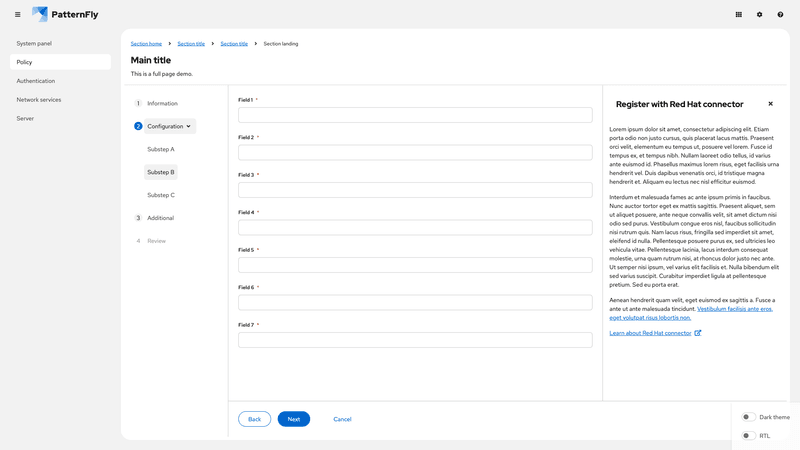
Task: Open Server in the sidebar
Action: click(x=60, y=118)
